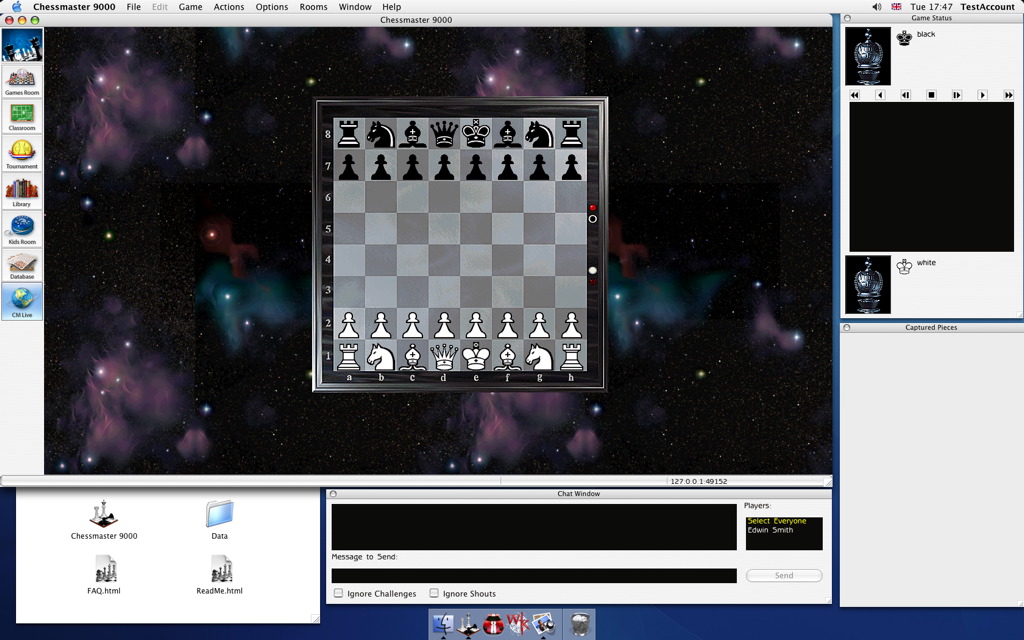
Task: Open Preview from the Dock
Action: pyautogui.click(x=543, y=624)
